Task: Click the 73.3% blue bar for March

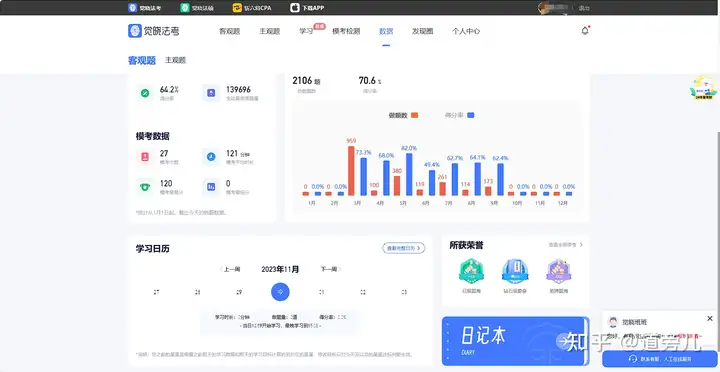Action: [364, 177]
